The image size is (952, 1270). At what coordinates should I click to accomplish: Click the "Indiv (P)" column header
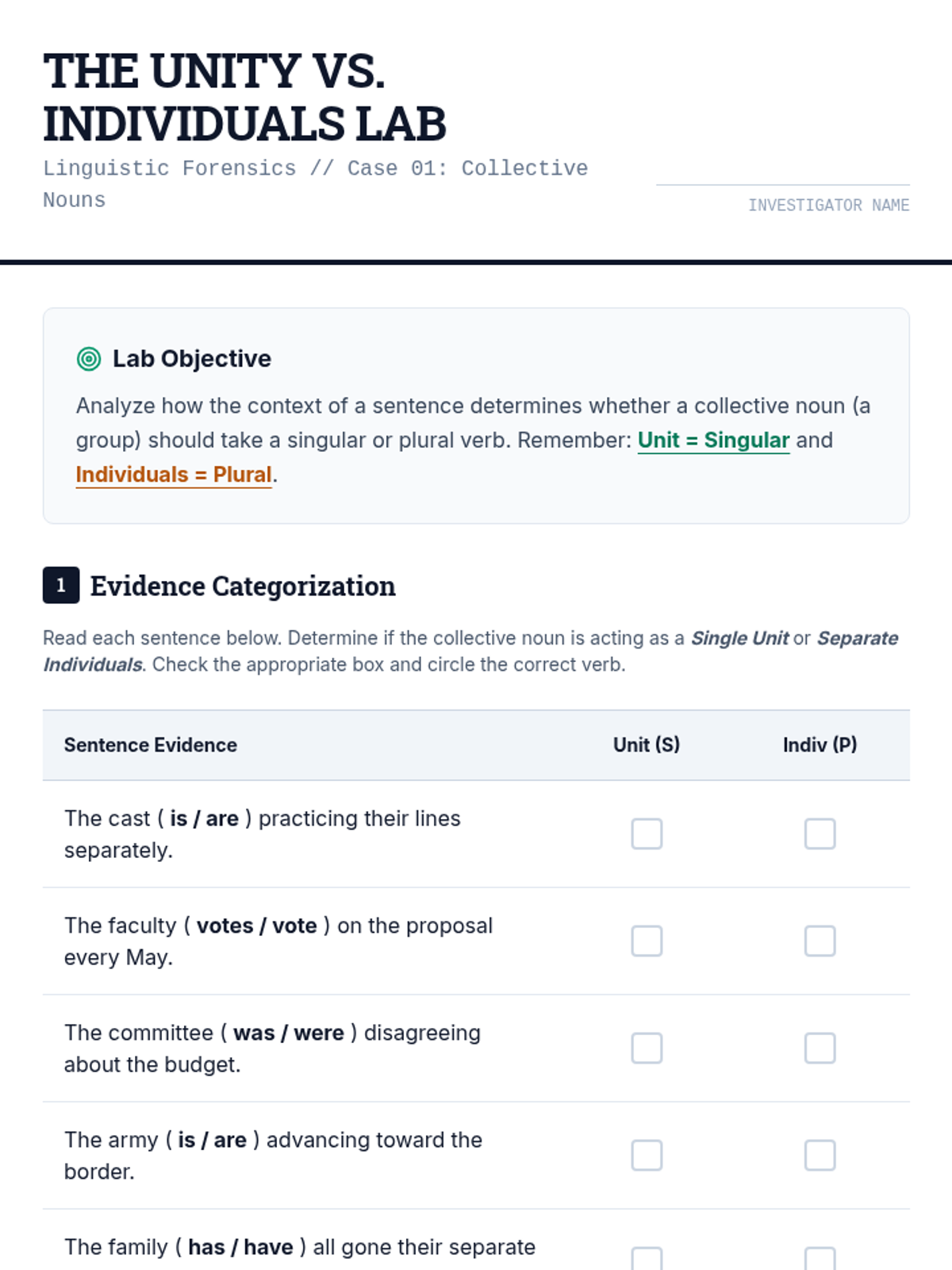820,745
